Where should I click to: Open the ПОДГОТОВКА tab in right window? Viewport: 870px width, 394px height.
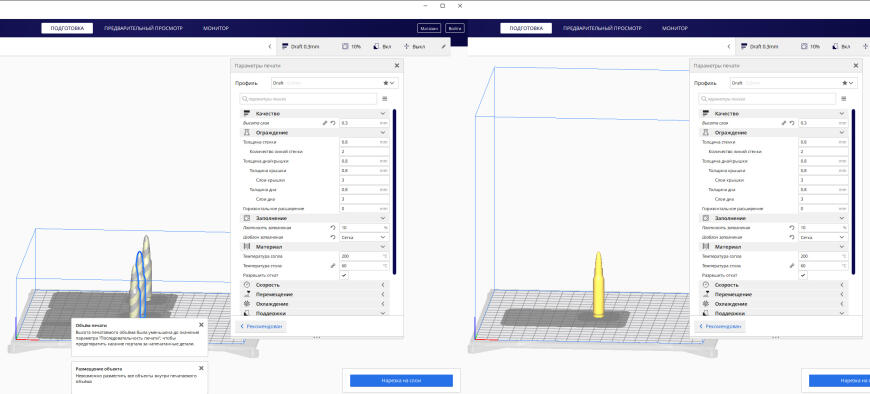coord(526,28)
